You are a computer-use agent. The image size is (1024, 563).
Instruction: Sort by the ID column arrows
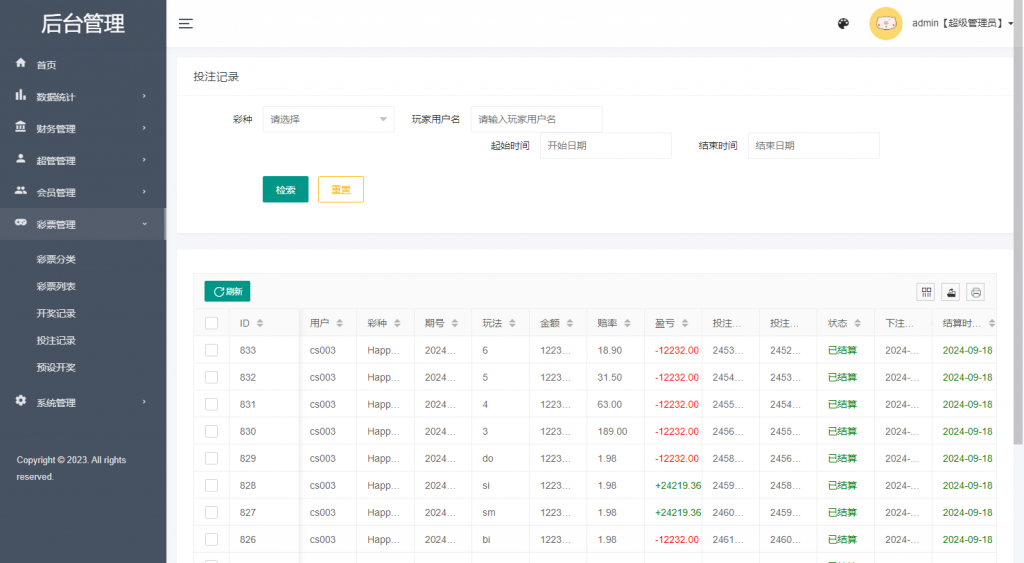coord(260,323)
